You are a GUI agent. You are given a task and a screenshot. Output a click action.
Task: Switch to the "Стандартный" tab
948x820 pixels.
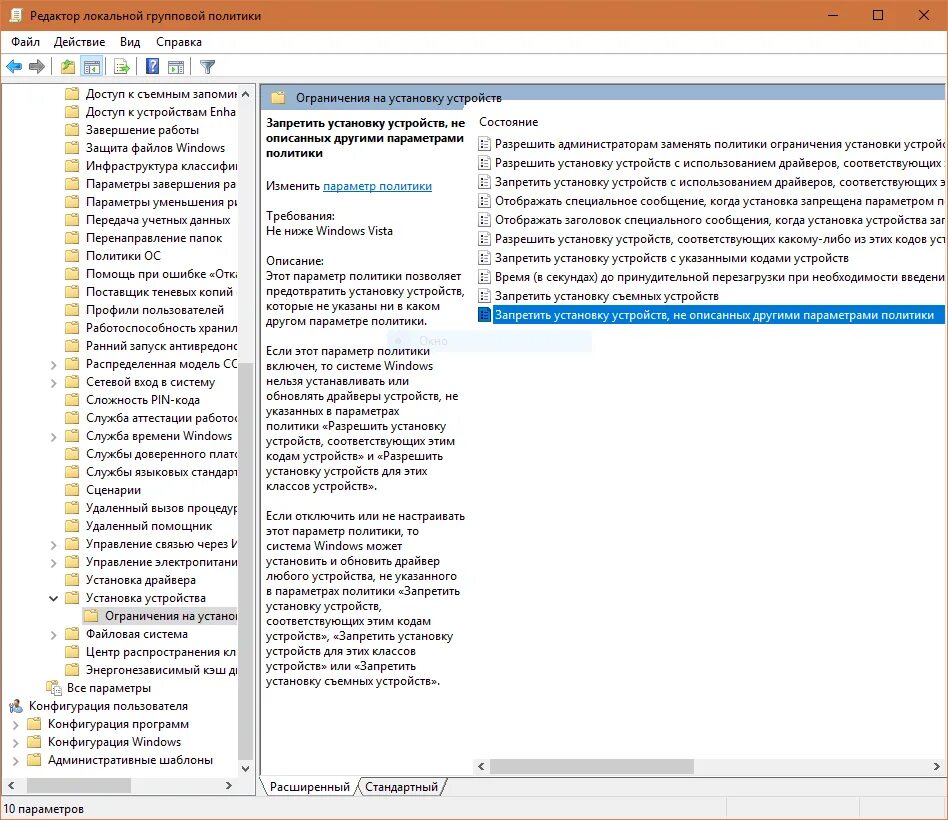click(x=401, y=787)
